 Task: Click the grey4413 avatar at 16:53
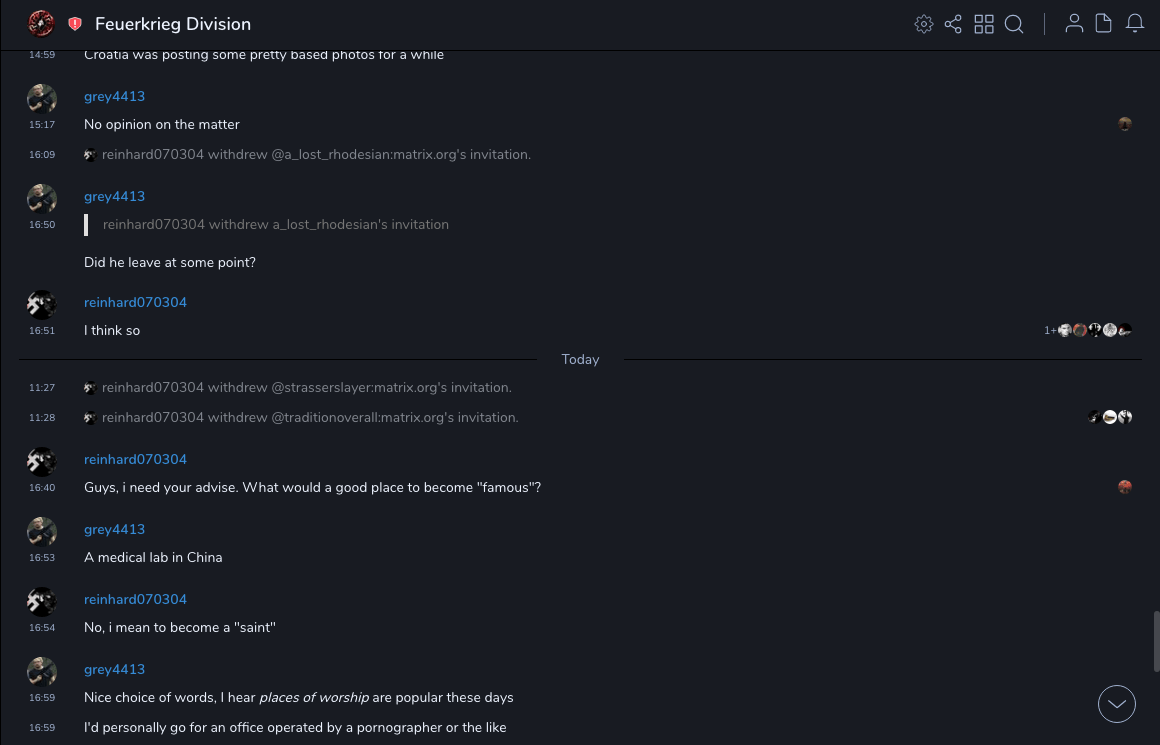pos(41,532)
